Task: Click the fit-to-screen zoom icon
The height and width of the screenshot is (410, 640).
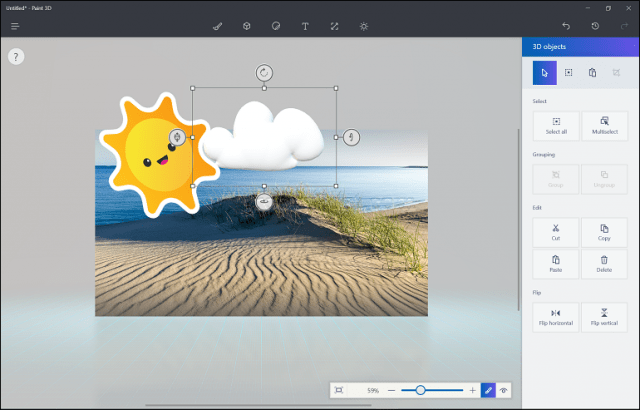Action: pyautogui.click(x=339, y=390)
